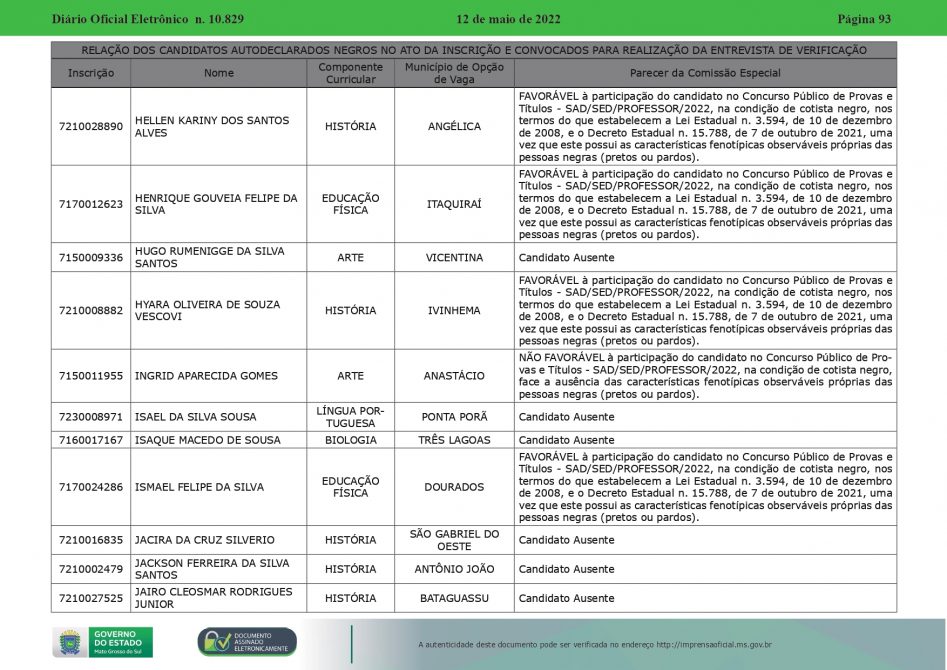The image size is (947, 670).
Task: Click the Bataguassu municipality cell
Action: point(454,598)
